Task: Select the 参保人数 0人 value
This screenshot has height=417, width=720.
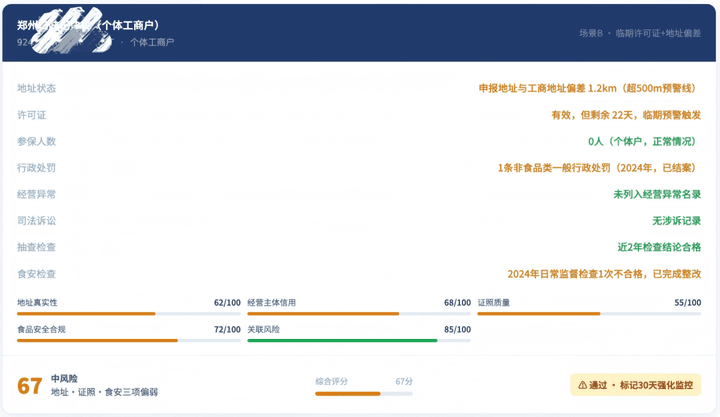Action: (x=644, y=141)
